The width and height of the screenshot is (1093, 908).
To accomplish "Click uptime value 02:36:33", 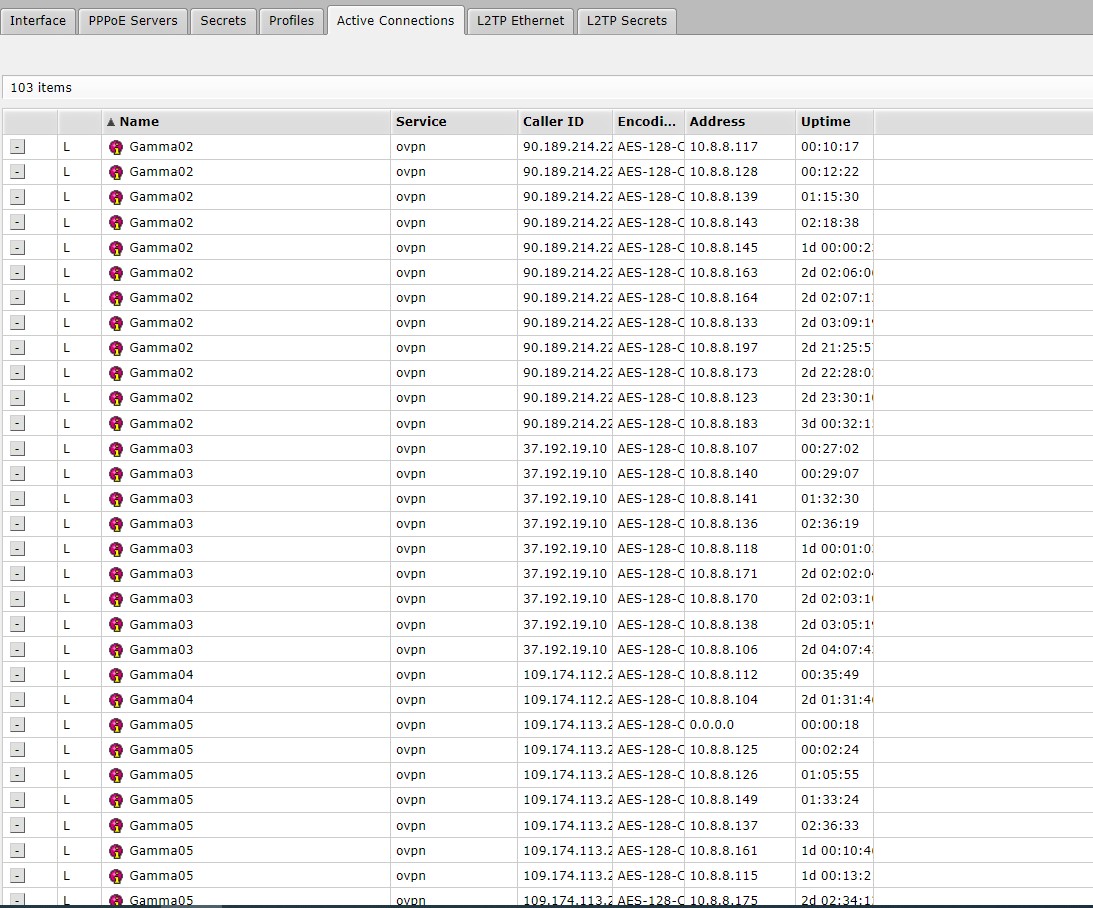I will pos(830,825).
